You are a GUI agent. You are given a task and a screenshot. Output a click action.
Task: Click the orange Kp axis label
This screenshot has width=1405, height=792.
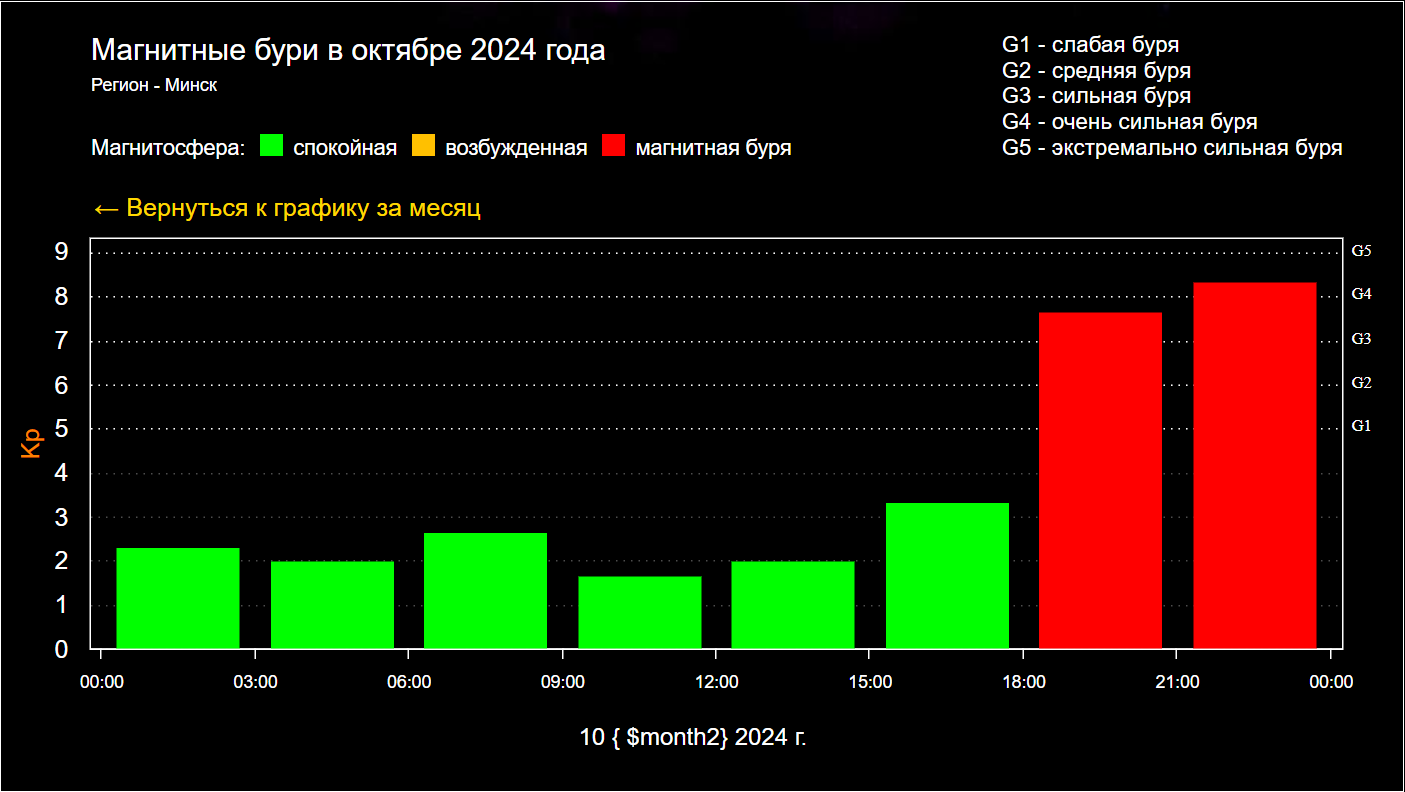[32, 444]
